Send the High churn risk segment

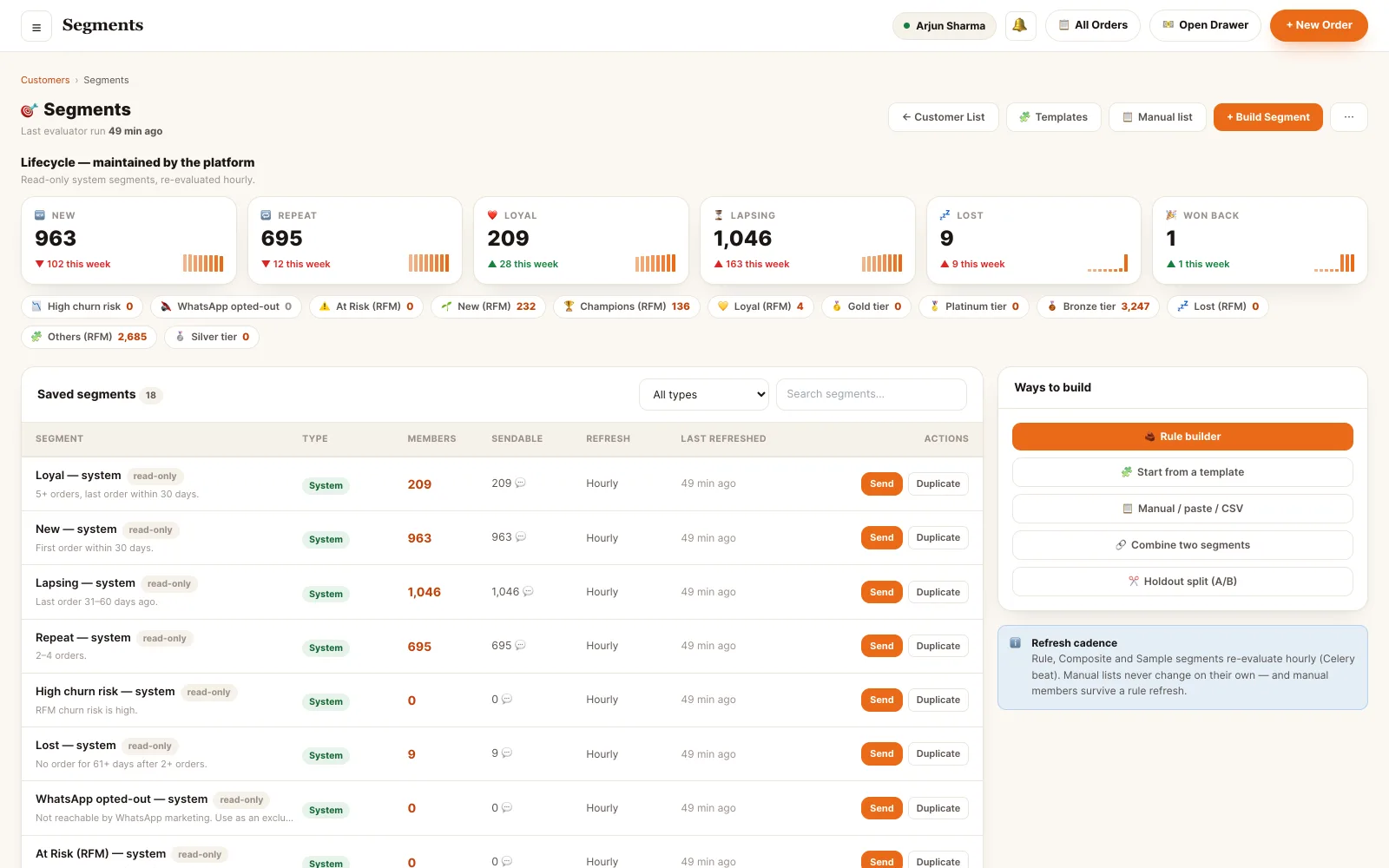[x=881, y=700]
